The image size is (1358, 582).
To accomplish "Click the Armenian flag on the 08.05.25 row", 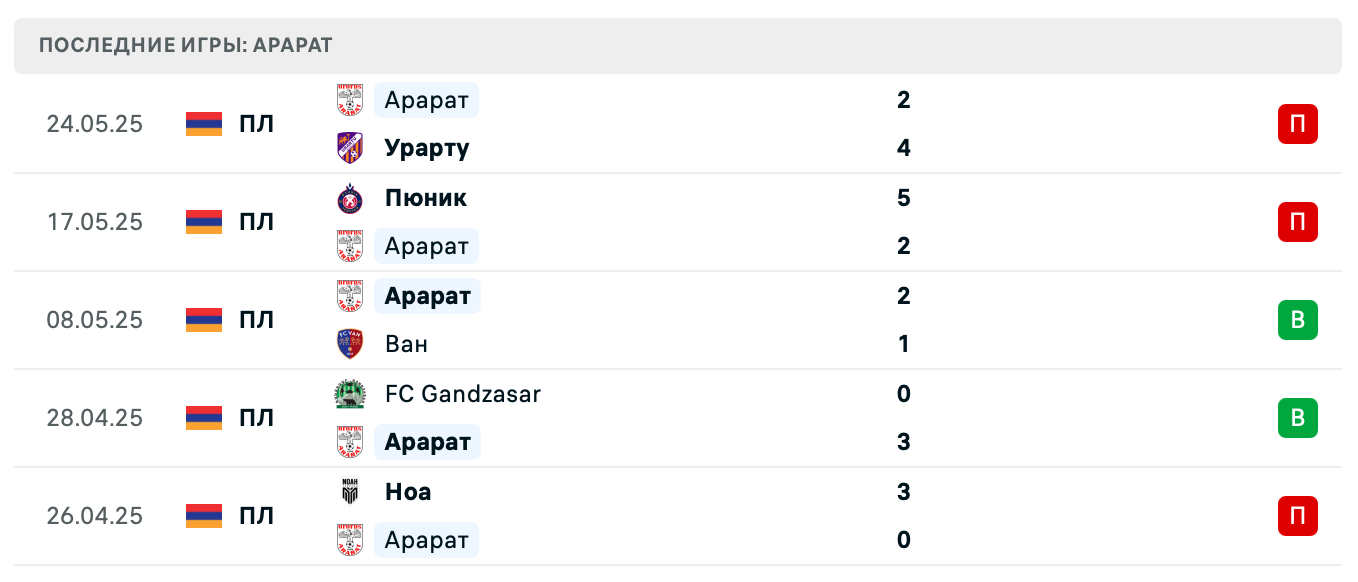I will (x=203, y=320).
